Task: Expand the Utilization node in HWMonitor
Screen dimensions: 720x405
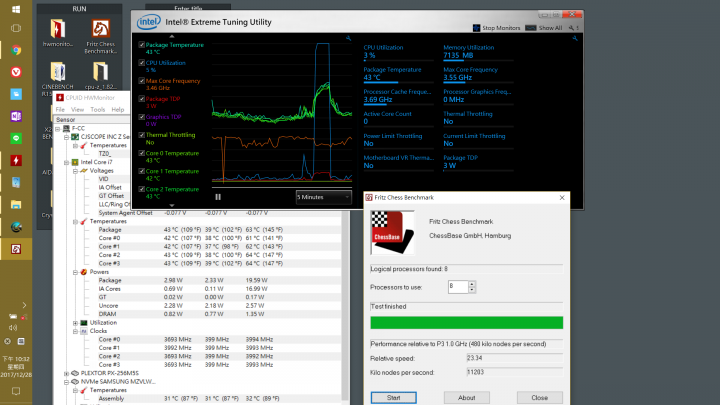Action: point(75,323)
